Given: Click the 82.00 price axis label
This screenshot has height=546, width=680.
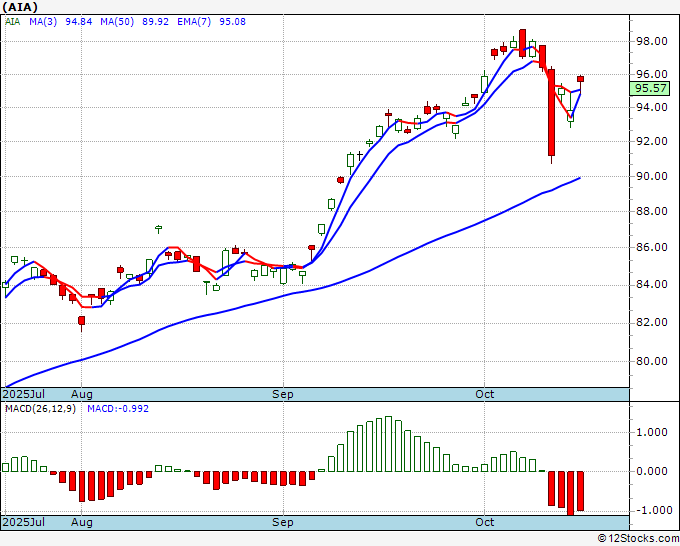Looking at the screenshot, I should 651,322.
